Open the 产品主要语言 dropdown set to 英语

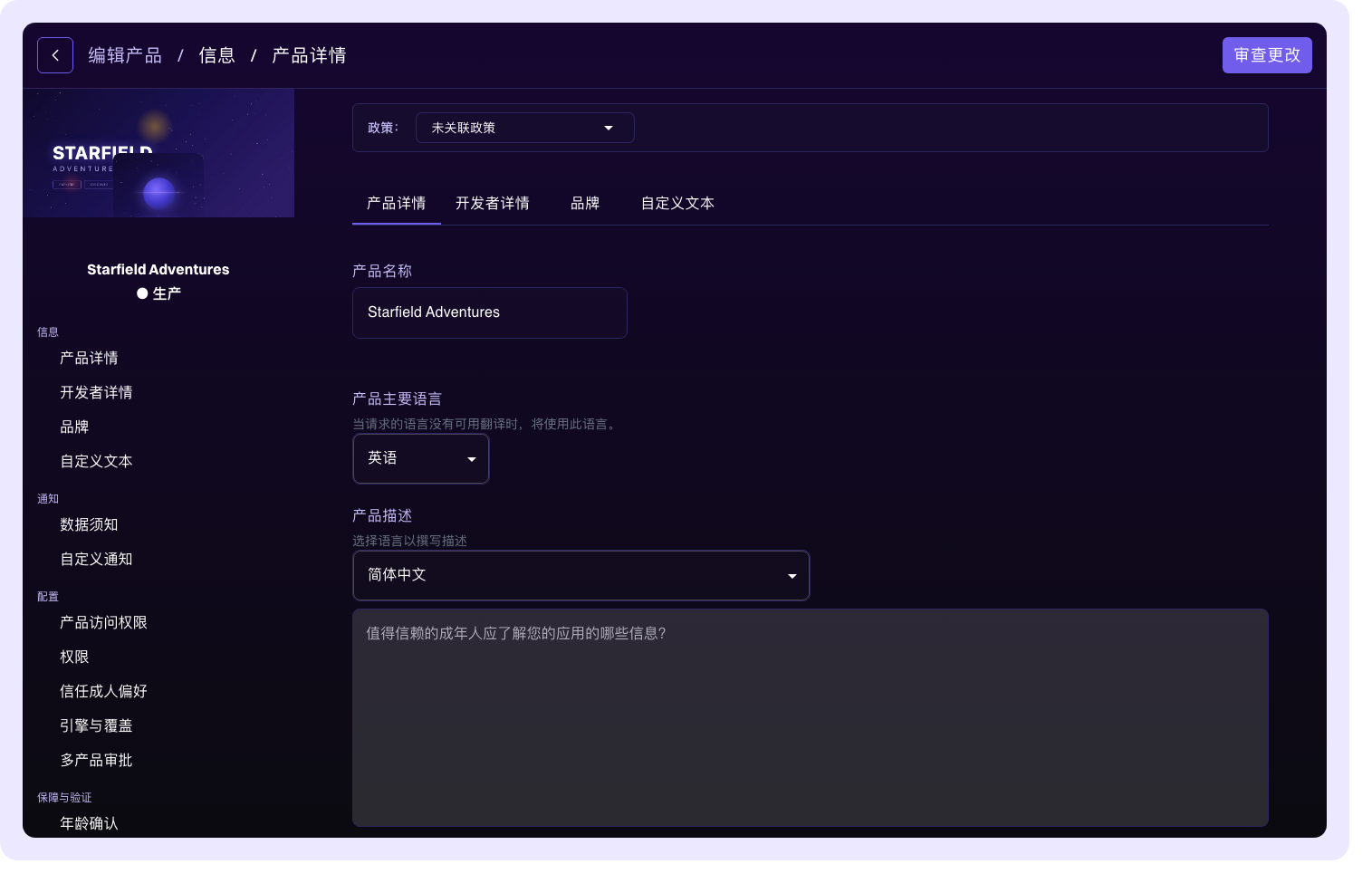click(x=421, y=458)
